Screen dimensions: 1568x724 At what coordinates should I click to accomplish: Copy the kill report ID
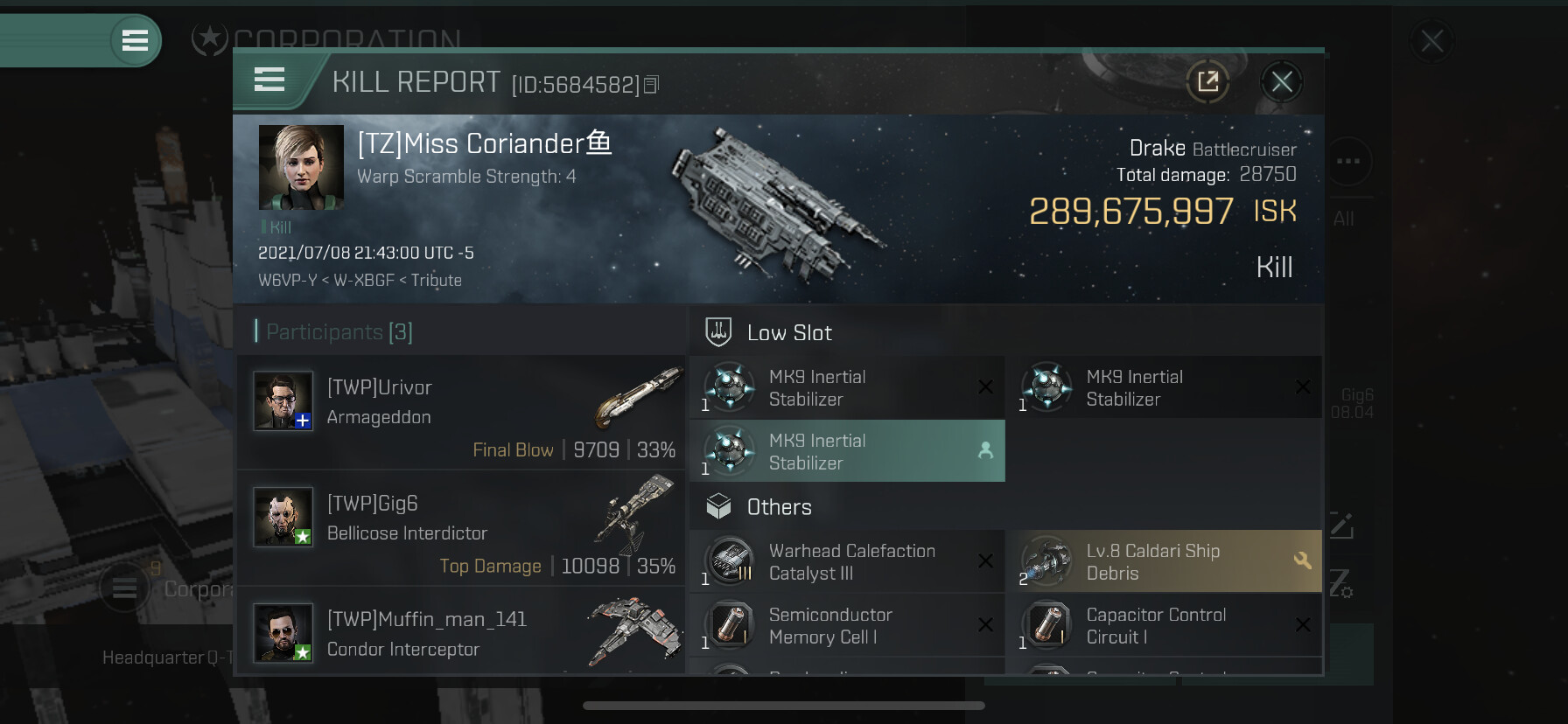point(651,85)
